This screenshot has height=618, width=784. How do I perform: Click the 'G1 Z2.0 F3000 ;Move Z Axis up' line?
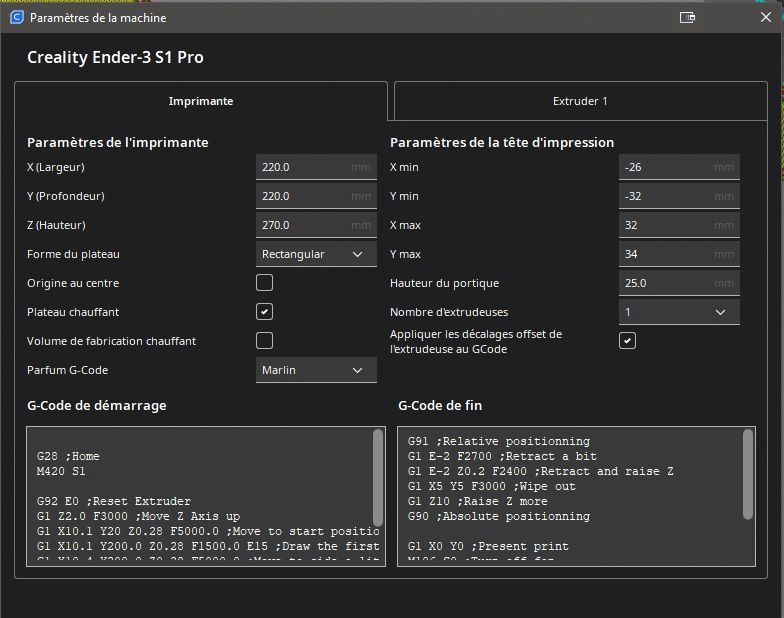138,516
